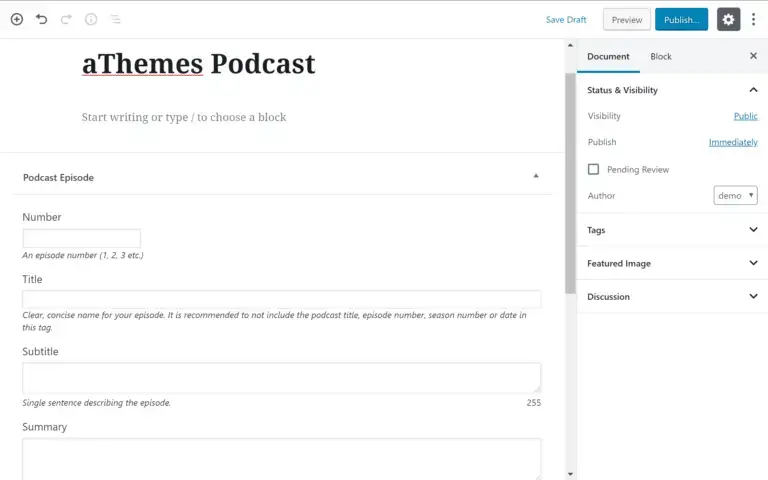Image resolution: width=768 pixels, height=480 pixels.
Task: Tick the Pending Review checkbox
Action: 593,169
